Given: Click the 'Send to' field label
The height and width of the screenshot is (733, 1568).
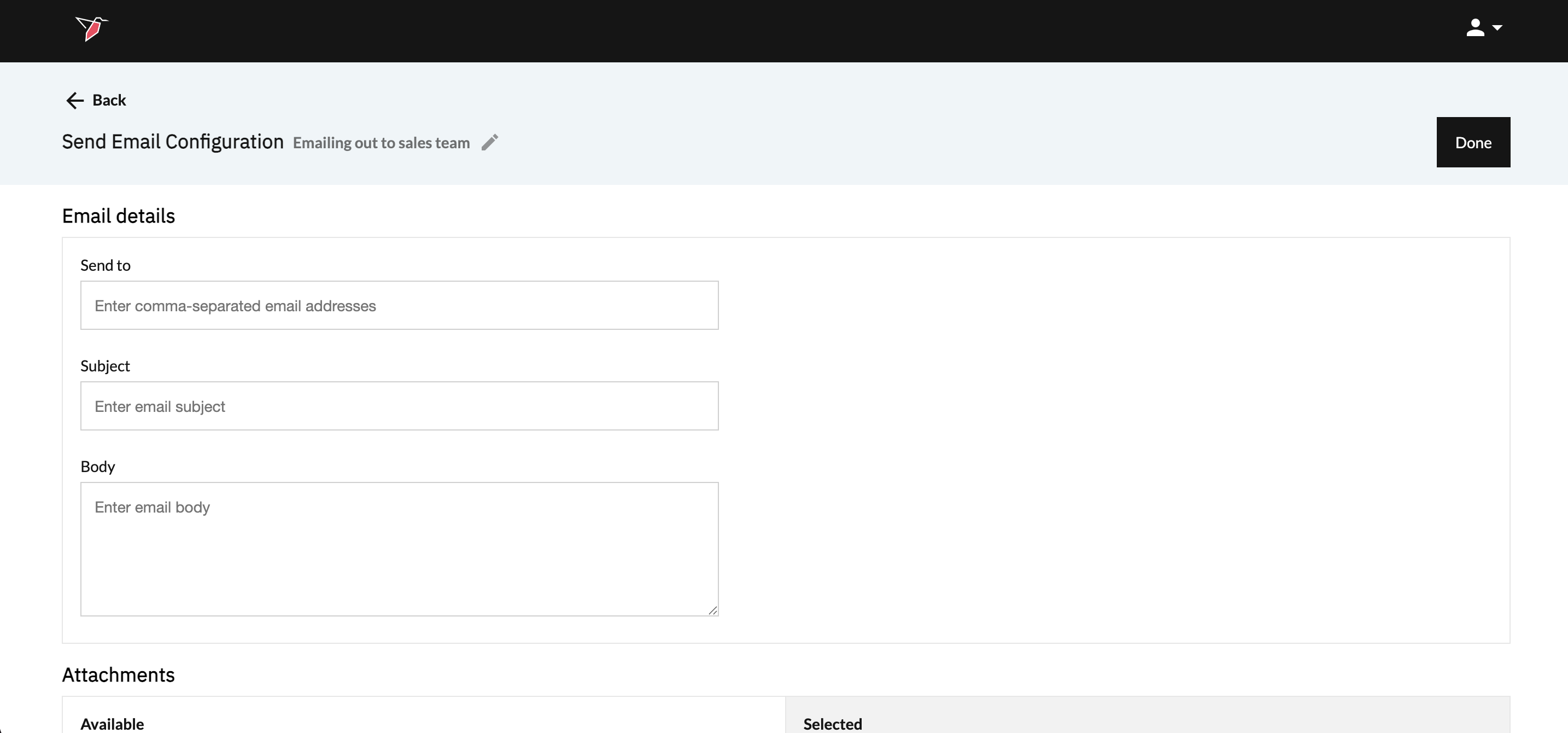Looking at the screenshot, I should pos(106,265).
